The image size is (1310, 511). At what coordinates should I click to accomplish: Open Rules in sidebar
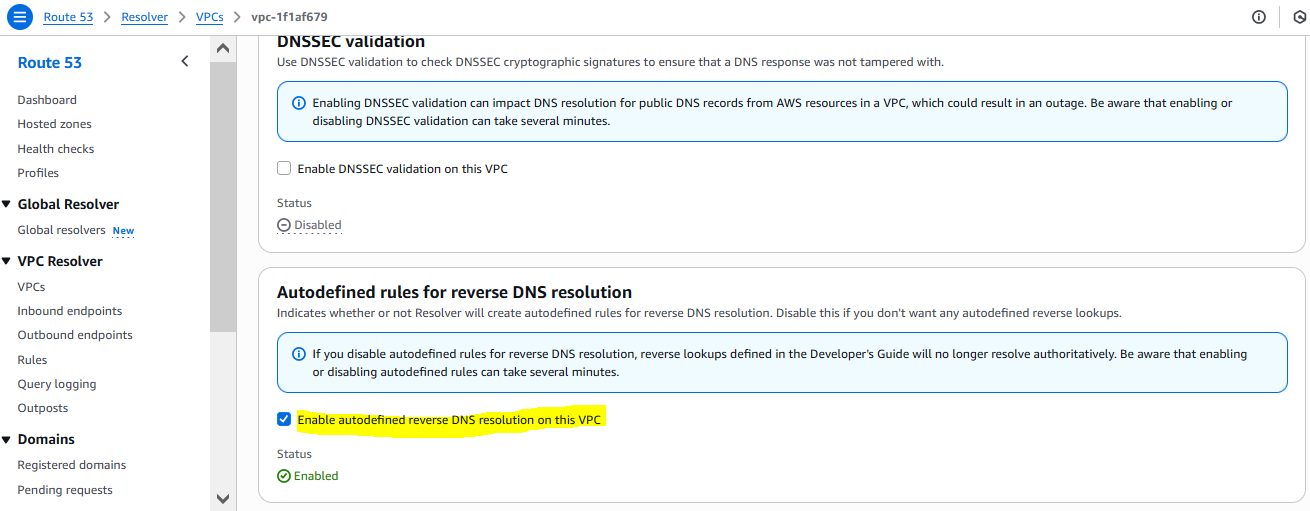click(32, 360)
